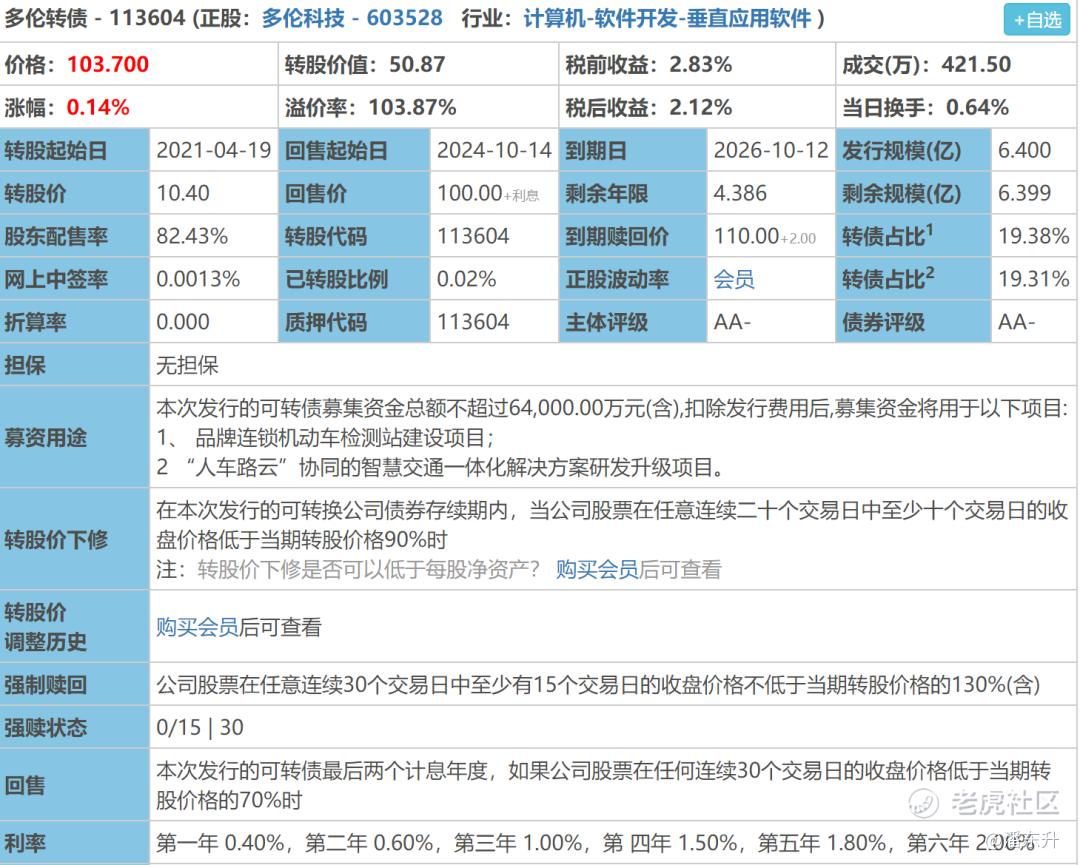This screenshot has width=1080, height=865.
Task: Select the 溢价率 value 103.87%
Action: pyautogui.click(x=413, y=107)
